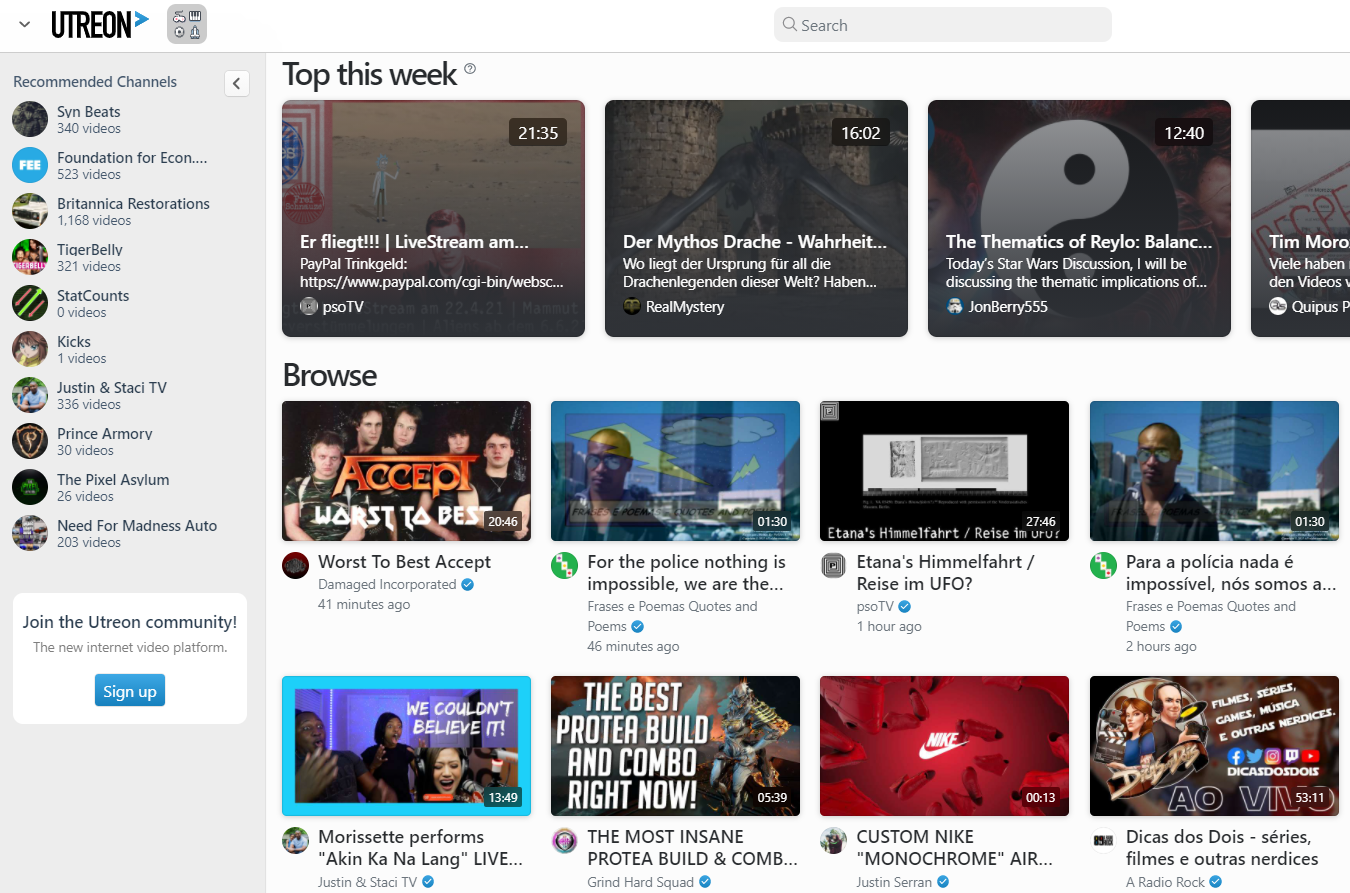
Task: Open the Foundation for Econ FEE avatar
Action: pos(30,165)
